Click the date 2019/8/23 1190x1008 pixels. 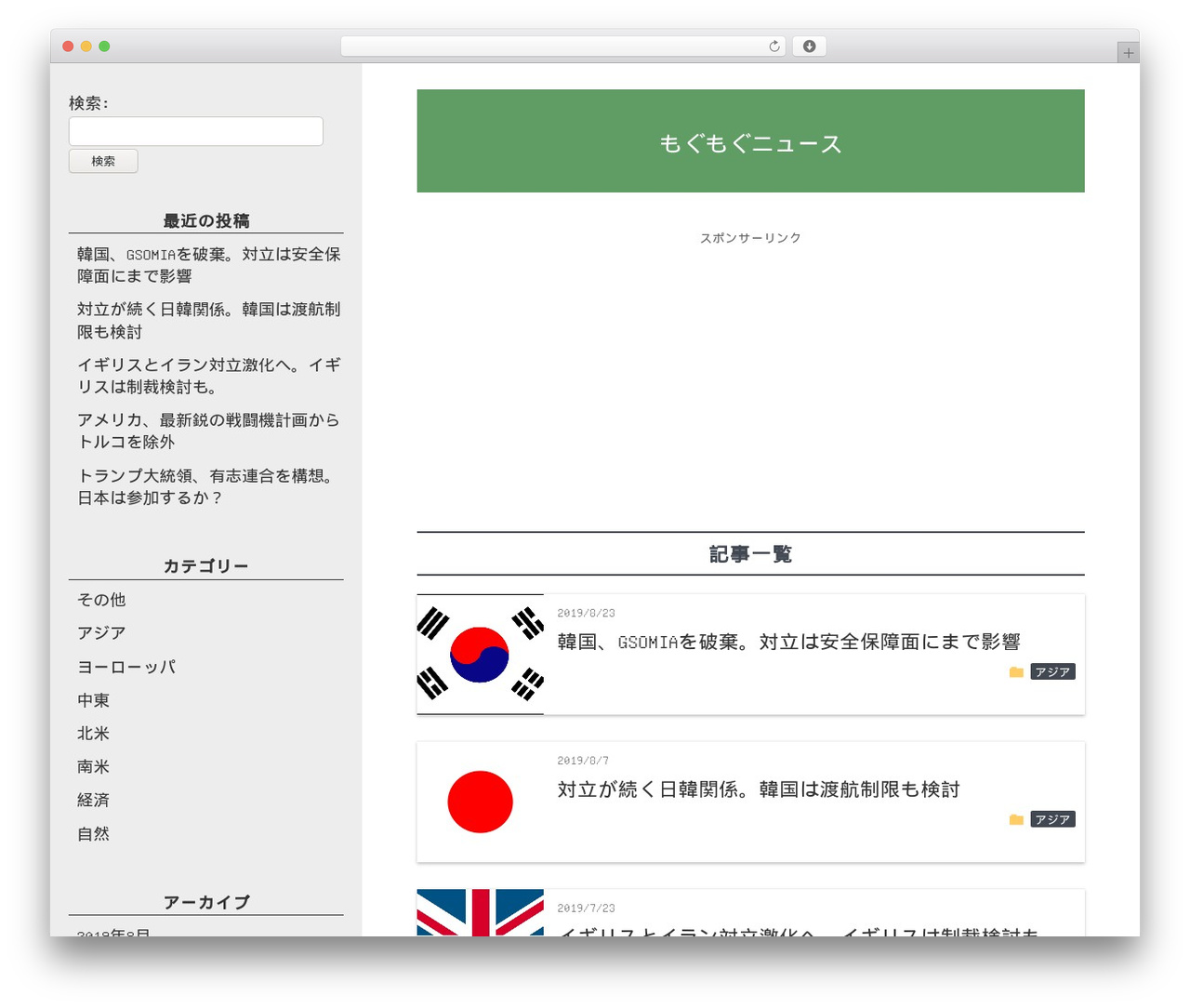click(586, 613)
